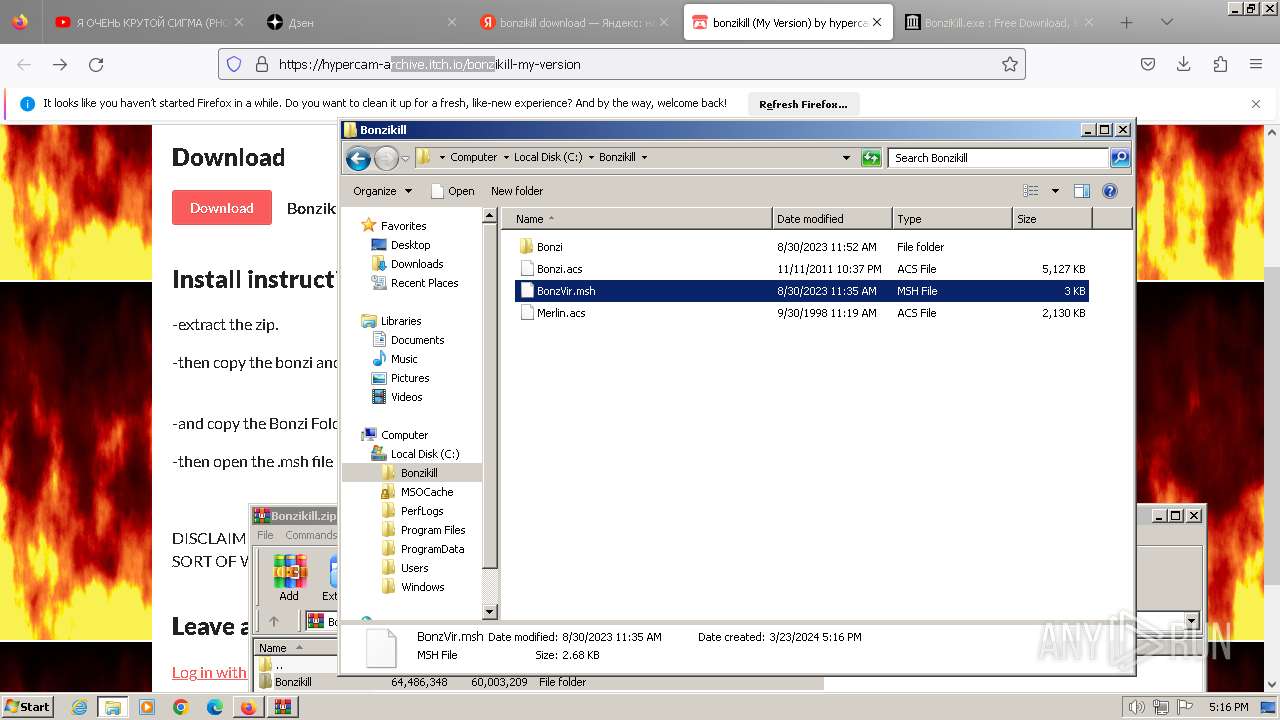Image resolution: width=1280 pixels, height=720 pixels.
Task: Open Bonzikill folder in WinRAR list
Action: (x=292, y=682)
